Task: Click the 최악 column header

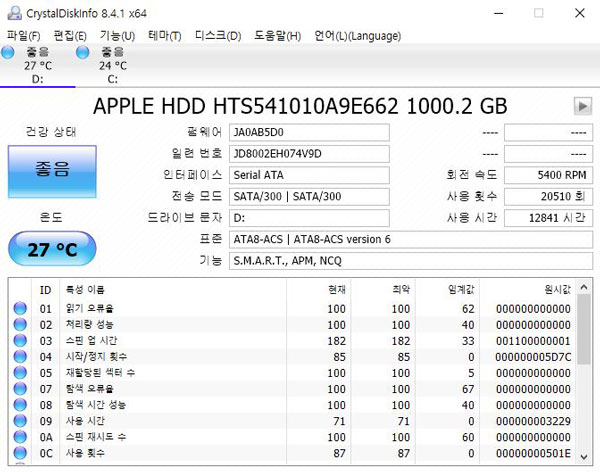Action: click(x=383, y=290)
